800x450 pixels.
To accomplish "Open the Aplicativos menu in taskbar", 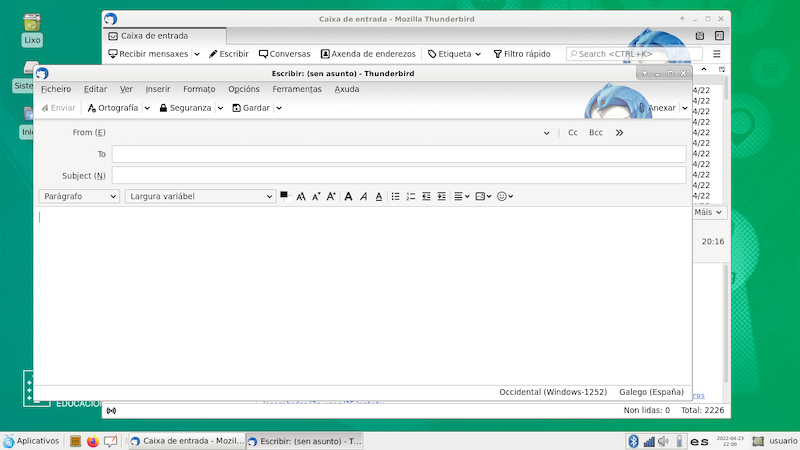I will click(31, 441).
